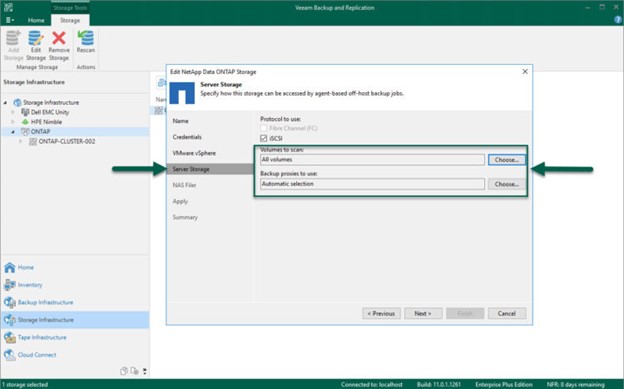Click the Volumes to scan field
This screenshot has height=389, width=624.
tap(372, 160)
